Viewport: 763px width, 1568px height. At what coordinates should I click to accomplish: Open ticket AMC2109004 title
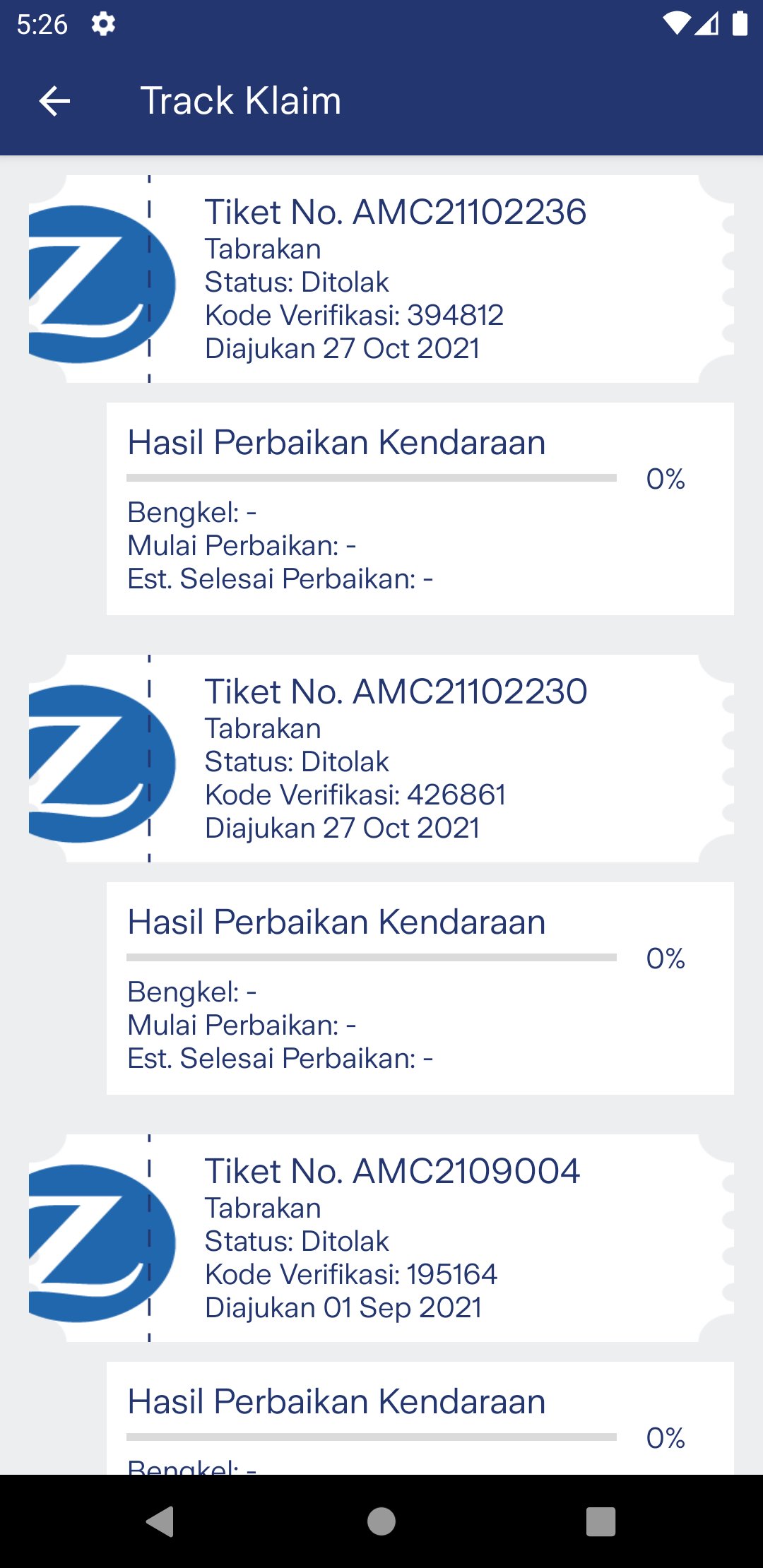click(392, 1172)
